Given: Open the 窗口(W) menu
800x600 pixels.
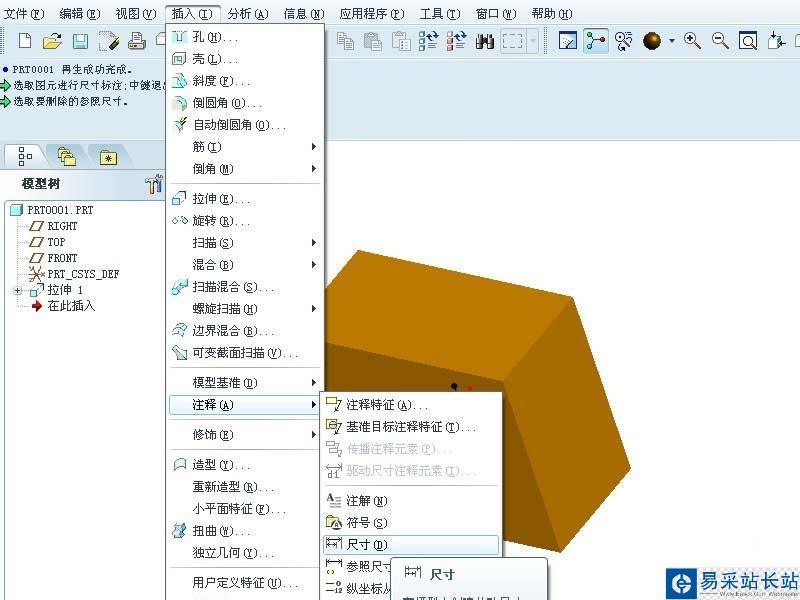Looking at the screenshot, I should (496, 14).
